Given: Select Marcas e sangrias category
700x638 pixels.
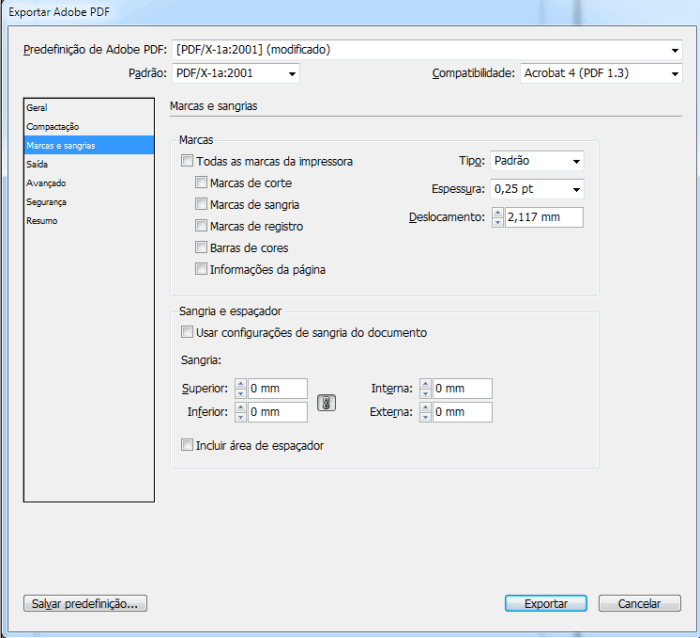Looking at the screenshot, I should pyautogui.click(x=89, y=146).
